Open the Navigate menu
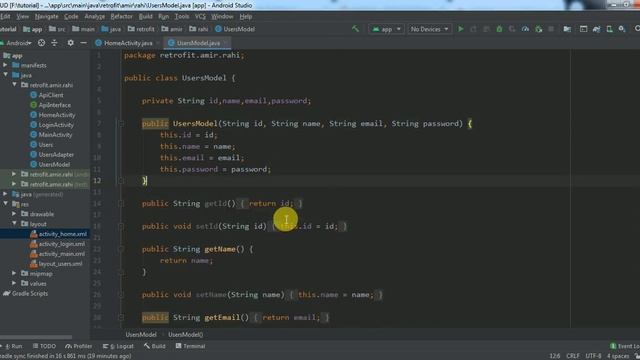The height and width of the screenshot is (360, 640). (x=47, y=16)
